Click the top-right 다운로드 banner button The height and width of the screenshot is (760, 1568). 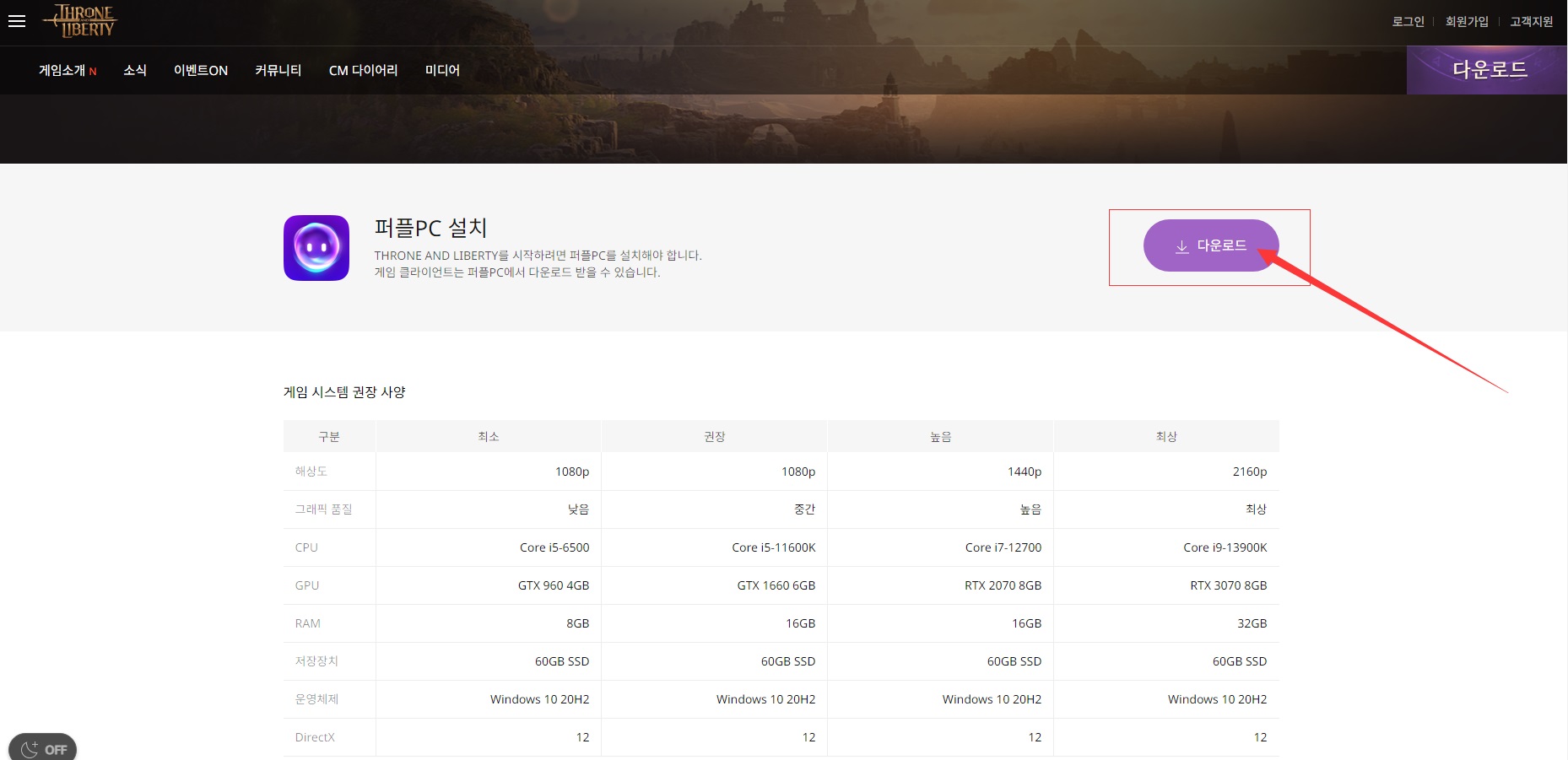click(x=1487, y=70)
